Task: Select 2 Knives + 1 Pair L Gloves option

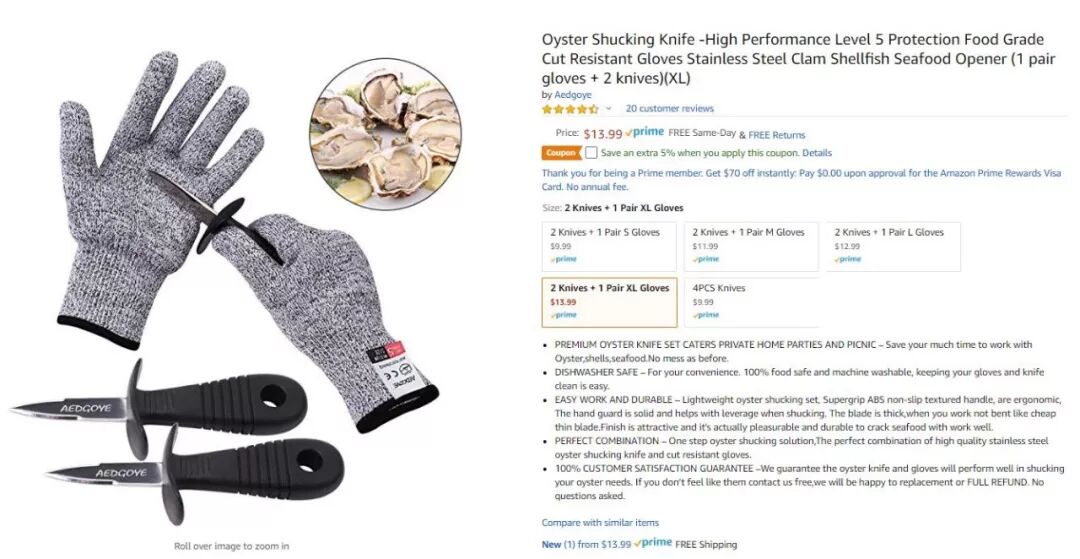Action: point(893,246)
